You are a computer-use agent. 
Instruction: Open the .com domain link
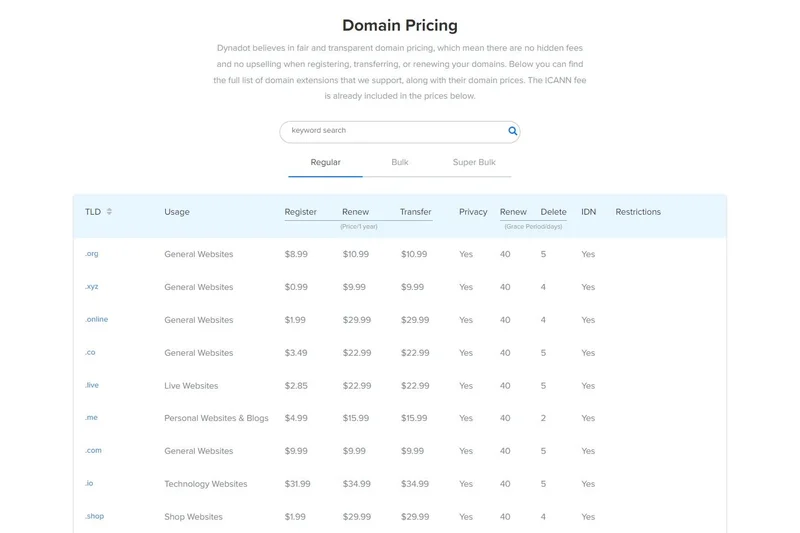point(93,451)
